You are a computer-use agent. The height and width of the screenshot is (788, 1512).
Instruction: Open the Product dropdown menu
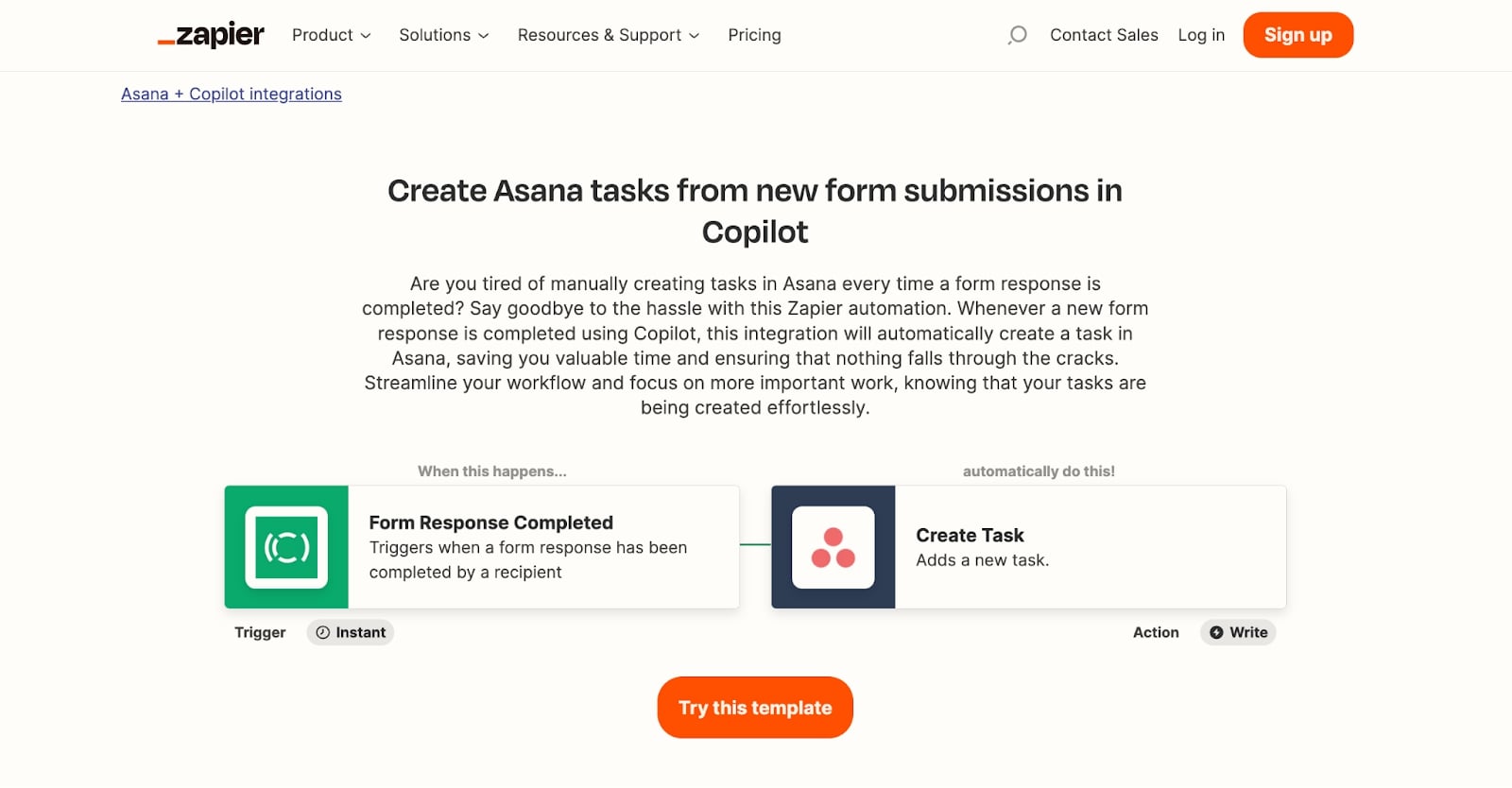(x=330, y=35)
